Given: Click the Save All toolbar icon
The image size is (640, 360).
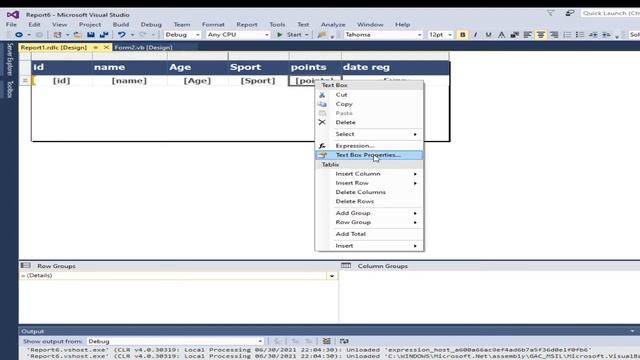Looking at the screenshot, I should pyautogui.click(x=104, y=35).
